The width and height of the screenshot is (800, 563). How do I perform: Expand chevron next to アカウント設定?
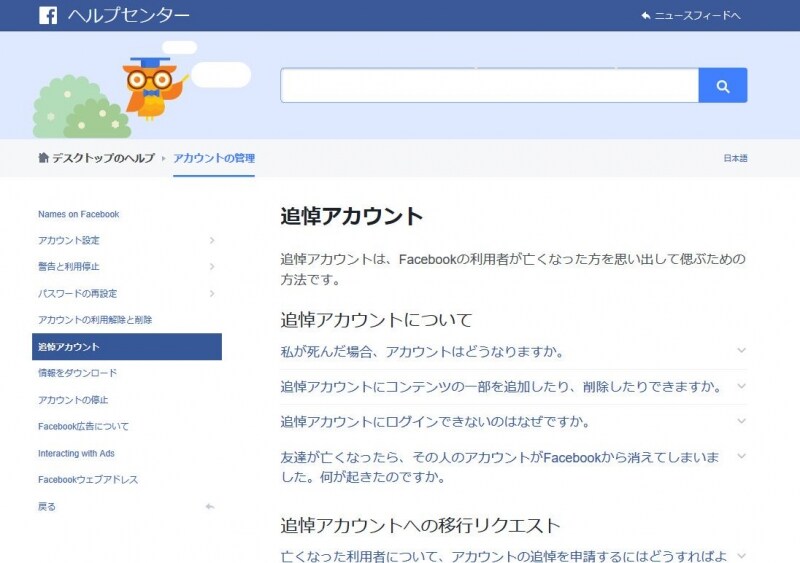(212, 240)
